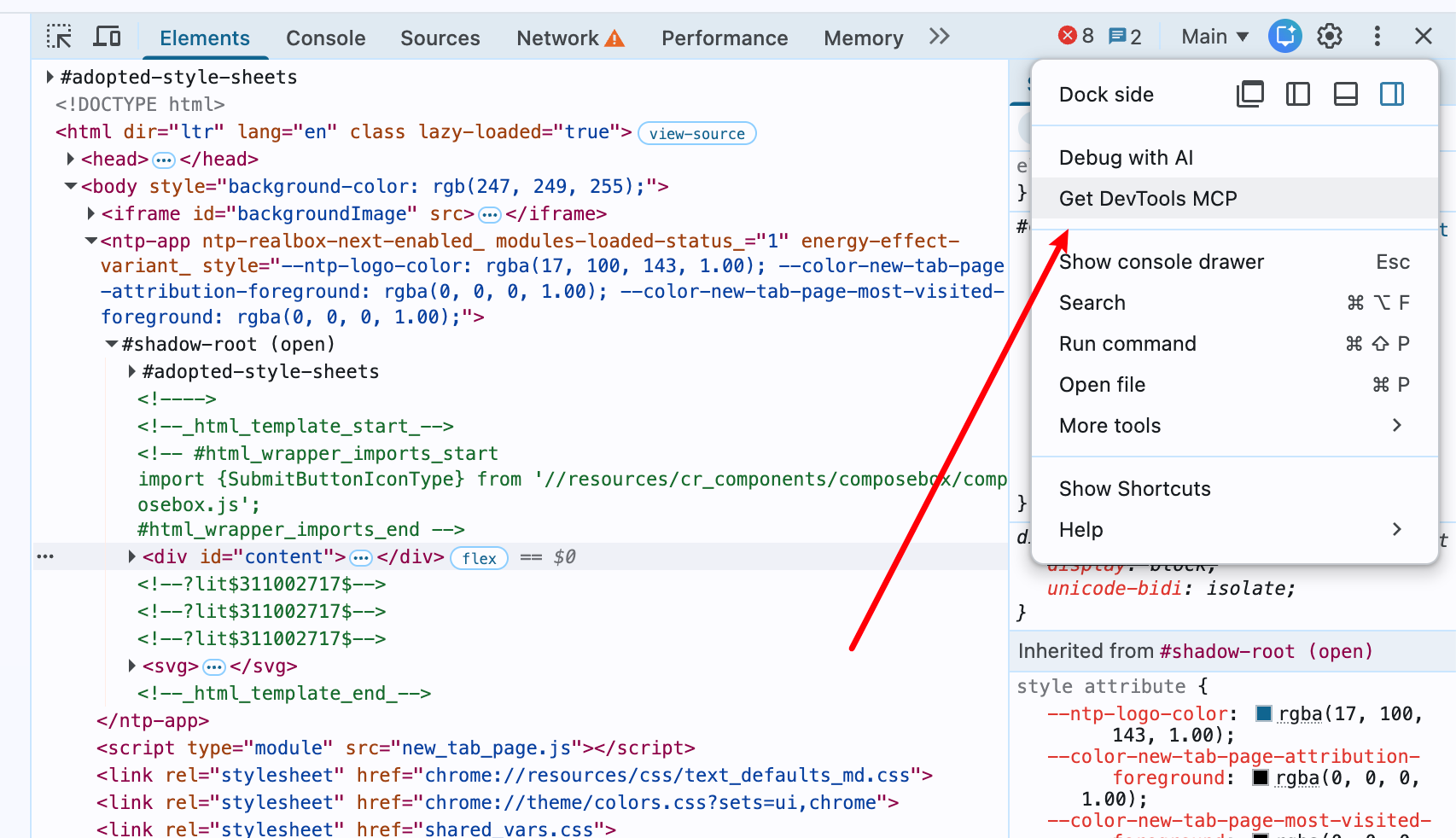
Task: Click ellipsis inside div content element
Action: 361,557
